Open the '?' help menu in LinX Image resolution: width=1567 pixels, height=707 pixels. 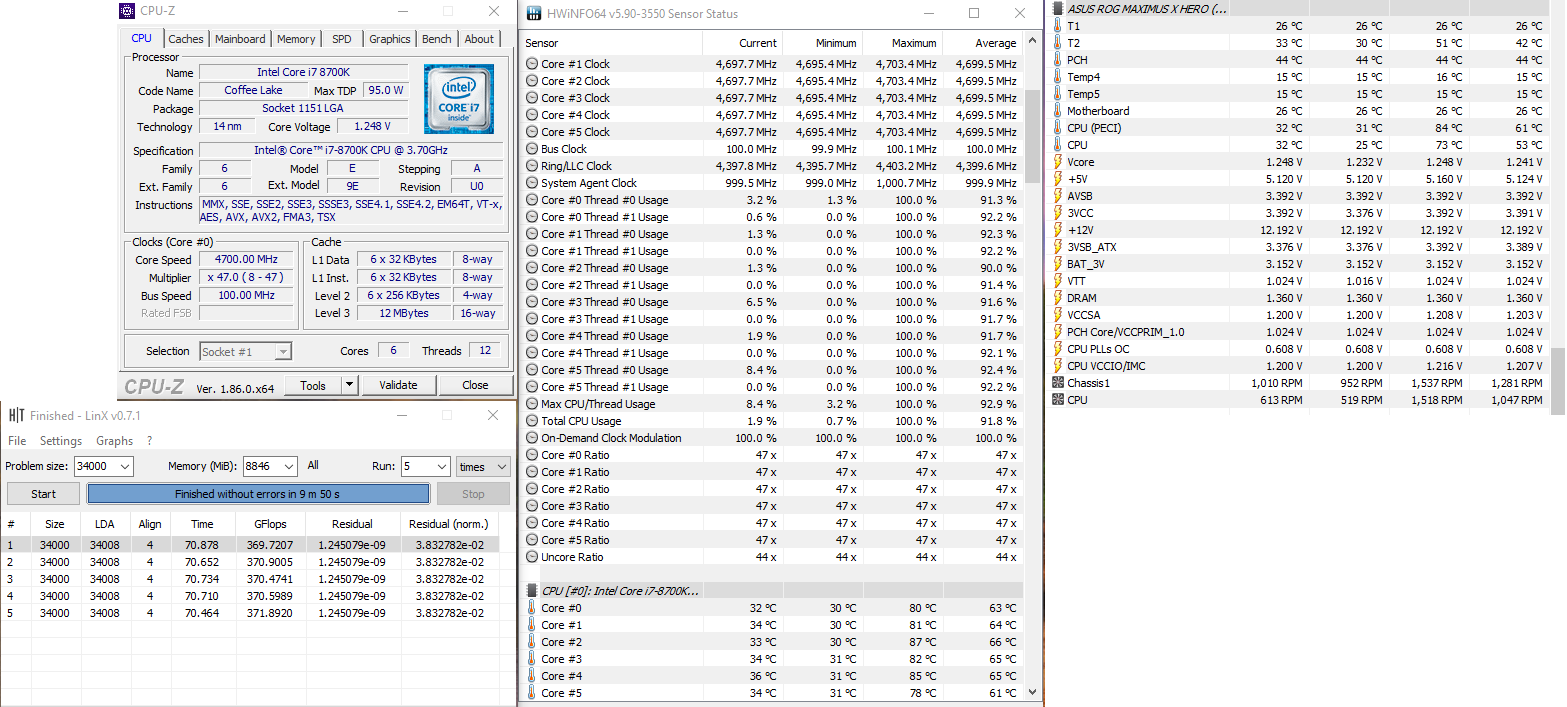pos(150,441)
